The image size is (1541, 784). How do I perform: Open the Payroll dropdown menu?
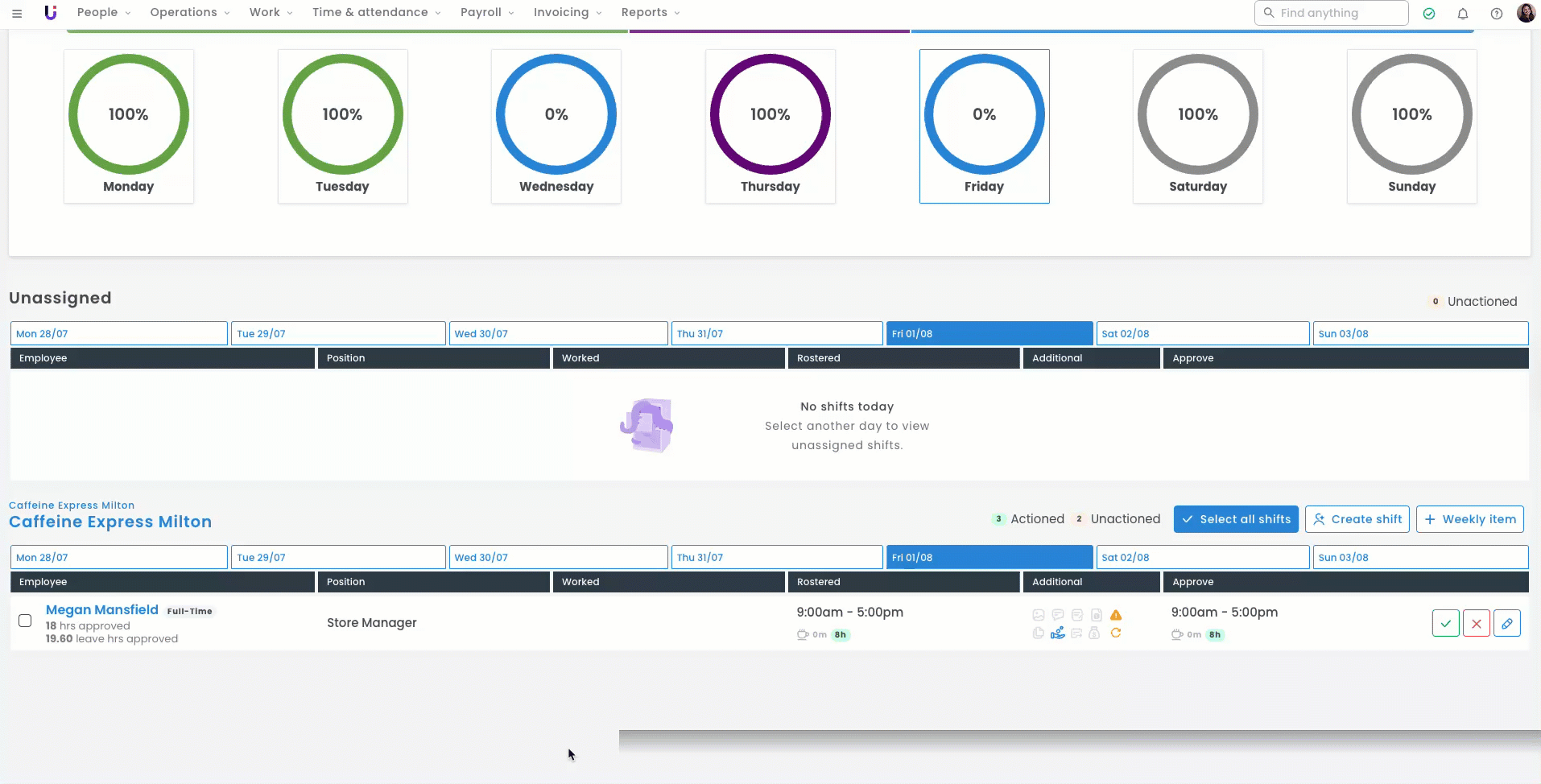click(x=486, y=13)
